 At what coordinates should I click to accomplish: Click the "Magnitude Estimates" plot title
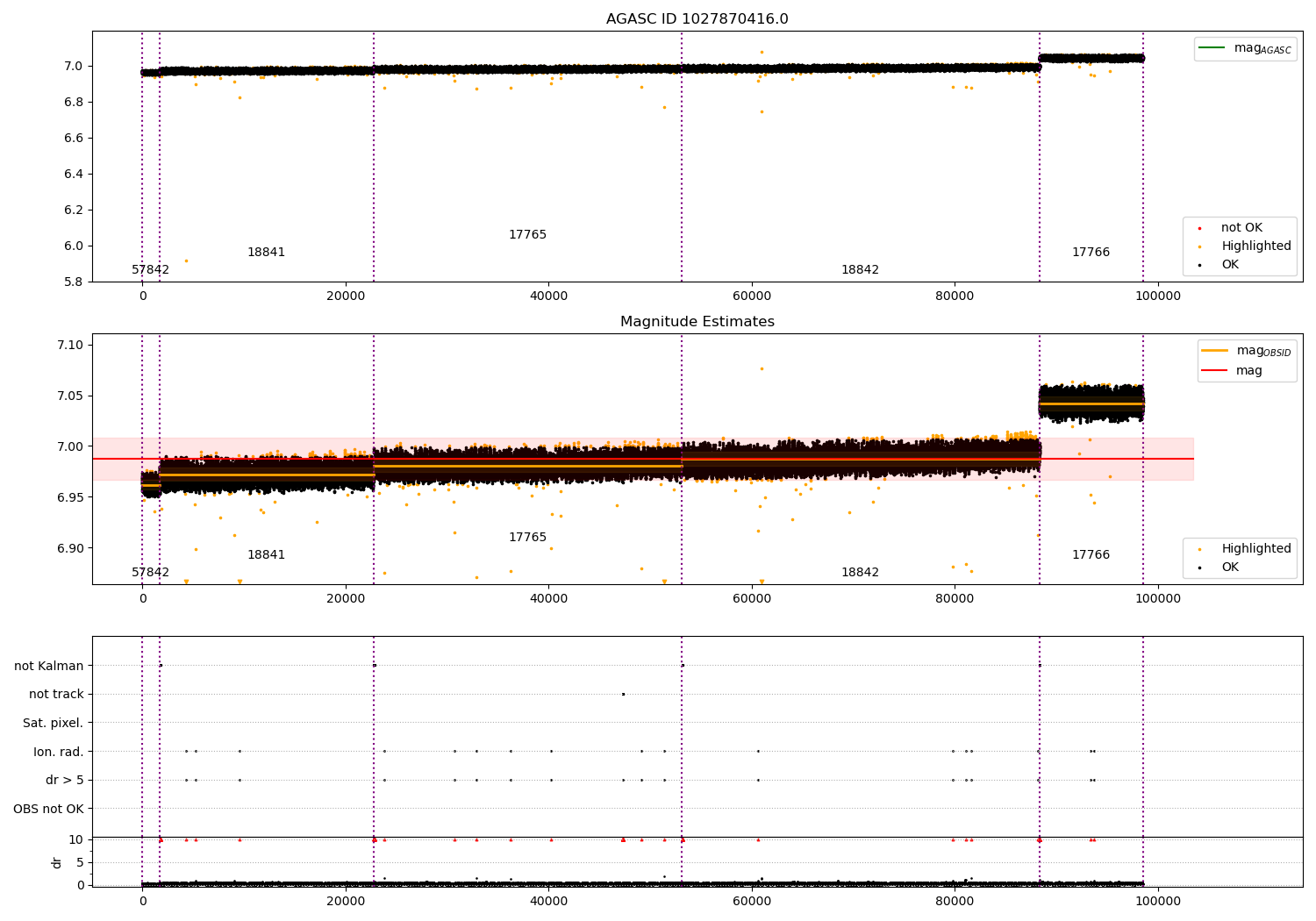[697, 322]
